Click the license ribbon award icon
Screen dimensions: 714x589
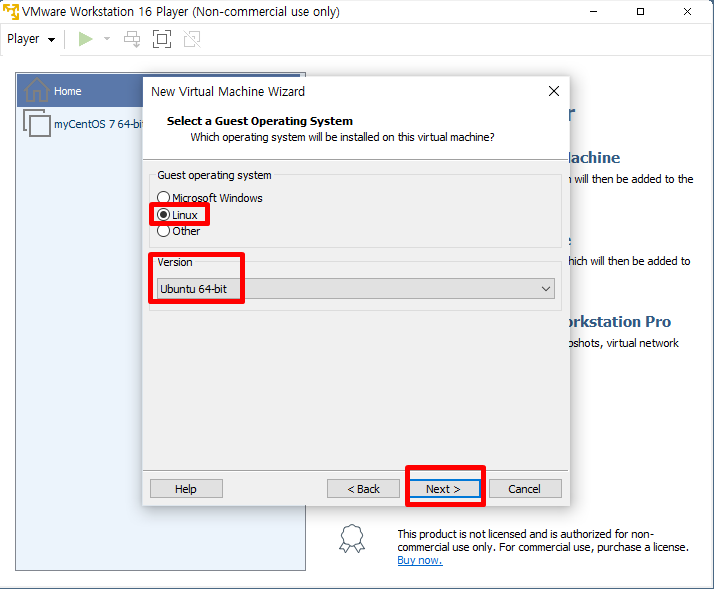click(x=352, y=539)
